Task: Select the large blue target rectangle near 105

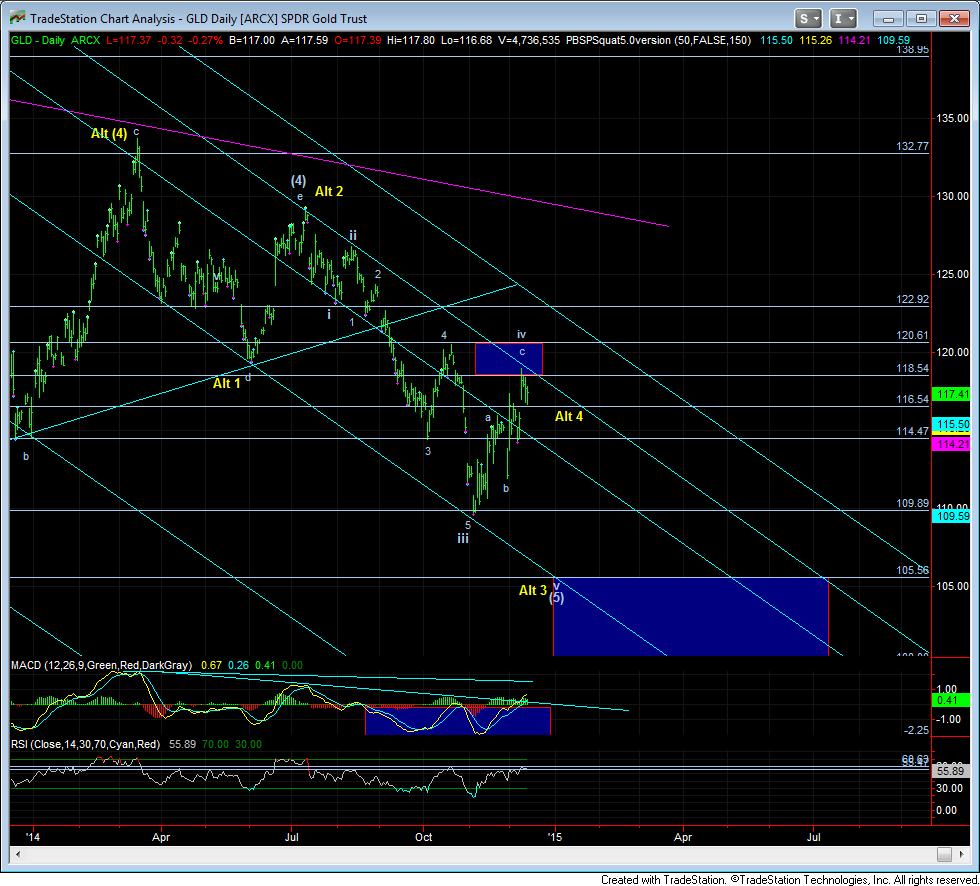Action: (x=691, y=617)
